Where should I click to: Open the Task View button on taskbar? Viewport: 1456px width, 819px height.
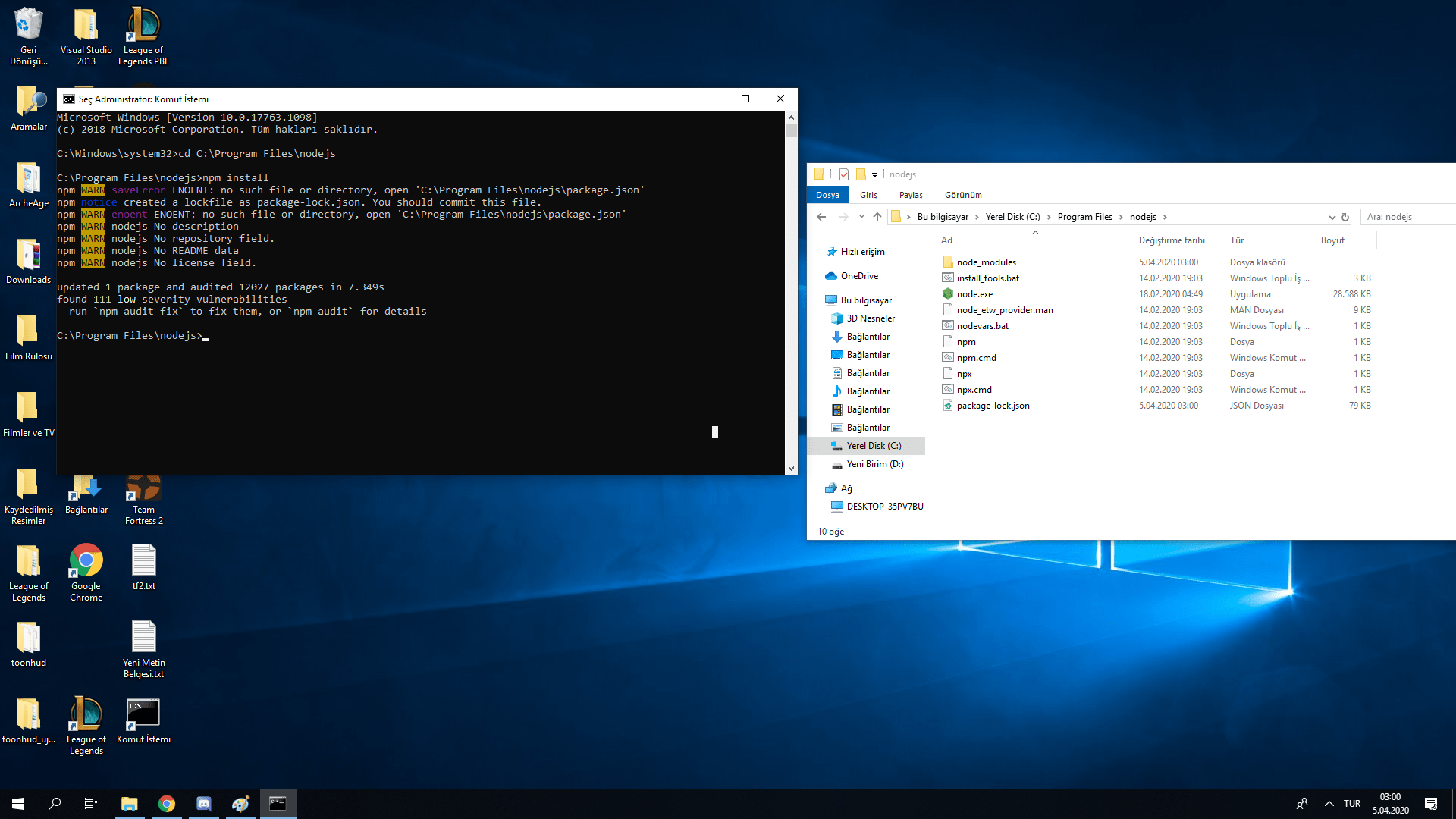(x=91, y=804)
